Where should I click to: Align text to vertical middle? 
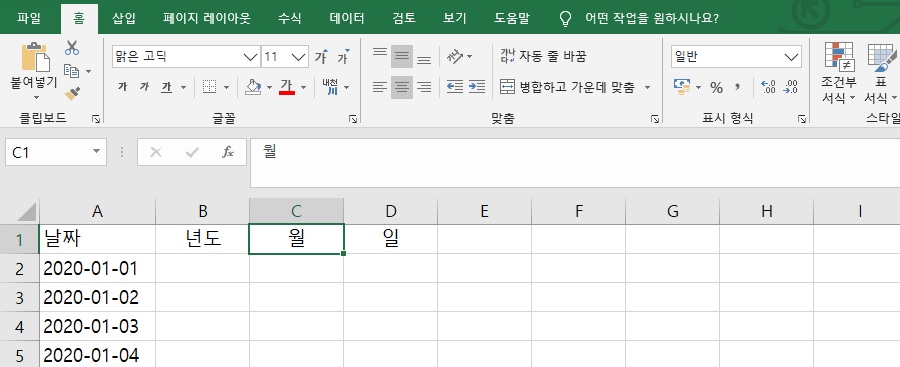402,57
